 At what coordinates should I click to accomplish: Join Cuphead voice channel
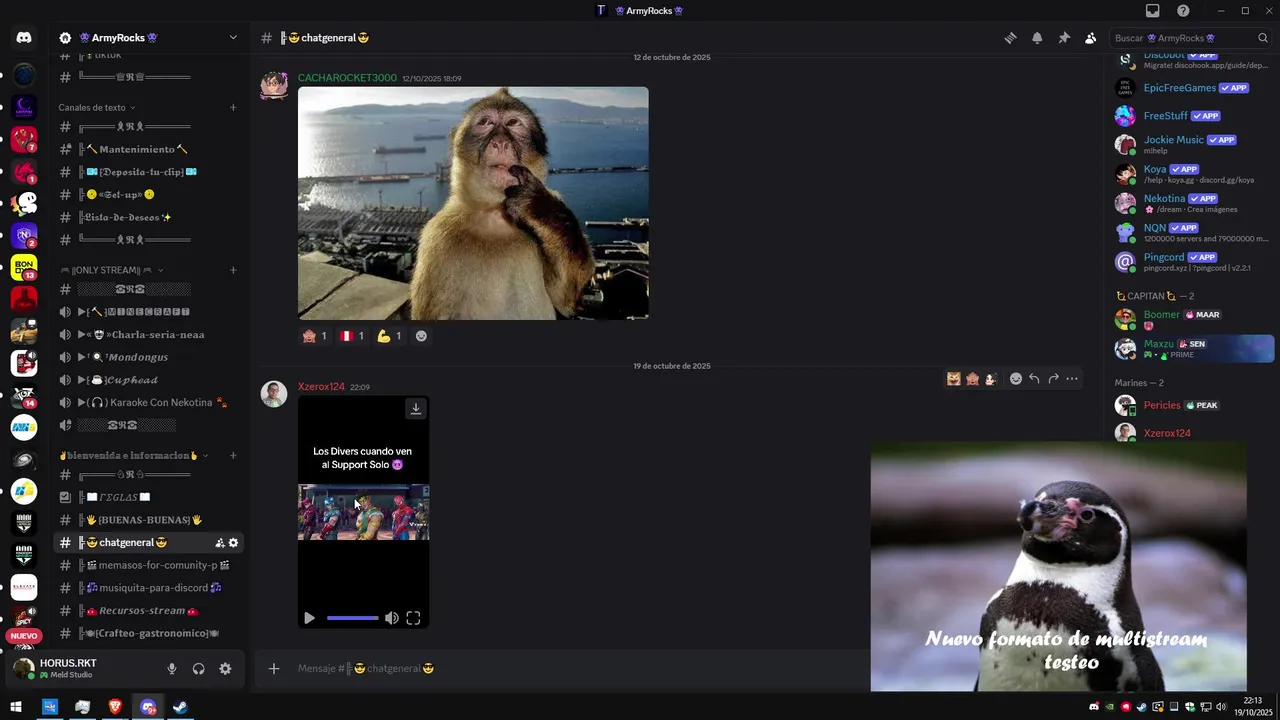pos(148,380)
